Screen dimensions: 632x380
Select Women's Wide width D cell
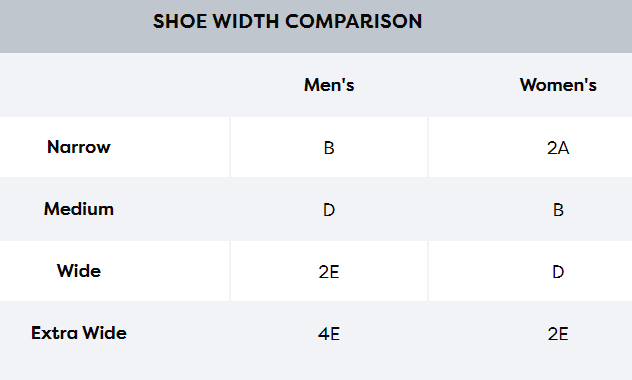(530, 271)
